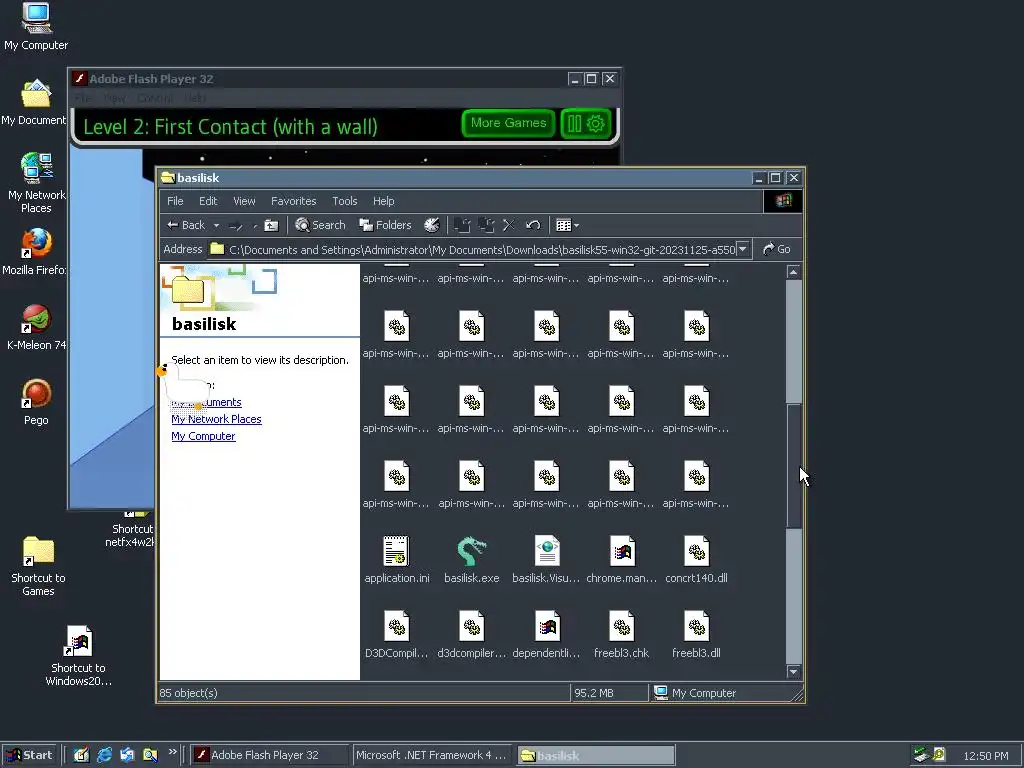Expand quick launch overflow chevron
1024x768 pixels.
tap(172, 752)
